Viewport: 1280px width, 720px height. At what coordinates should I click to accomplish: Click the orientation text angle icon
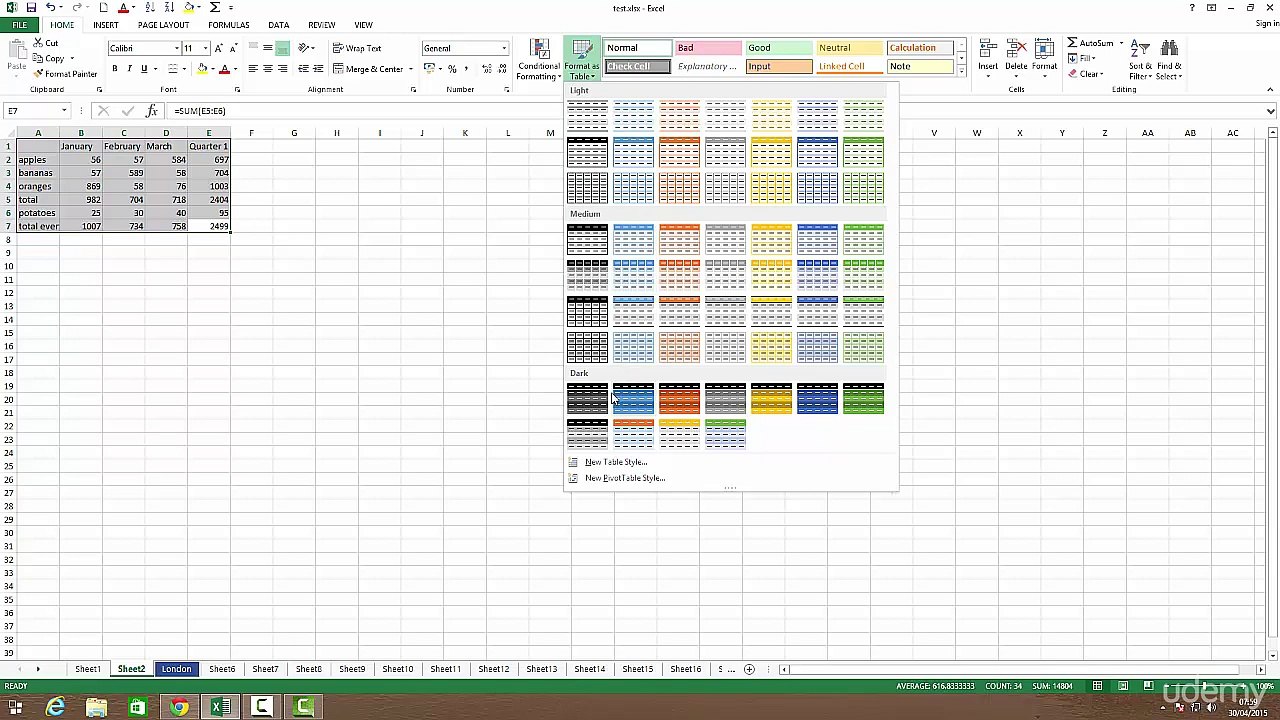303,48
